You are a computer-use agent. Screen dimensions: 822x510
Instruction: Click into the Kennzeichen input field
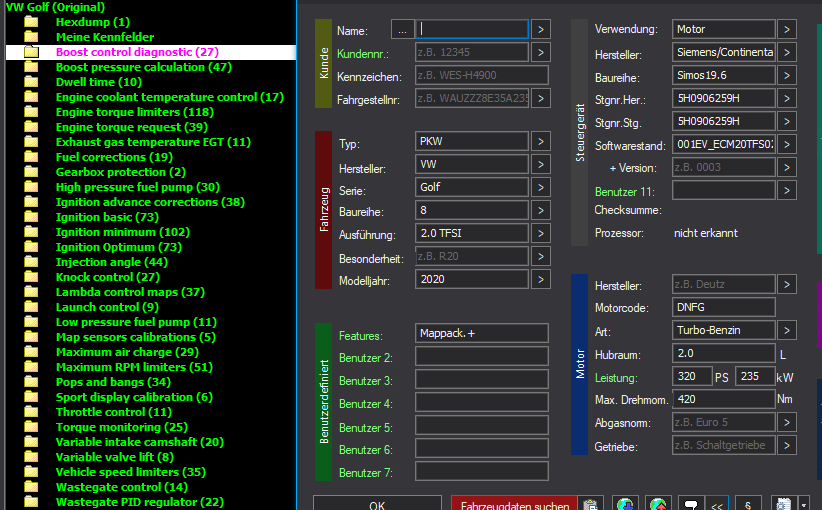(482, 75)
